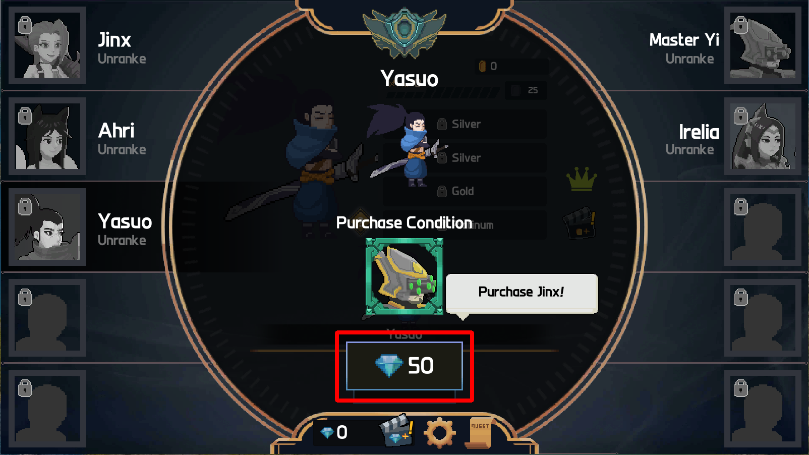Open the settings gear icon
The width and height of the screenshot is (809, 455).
coord(440,432)
